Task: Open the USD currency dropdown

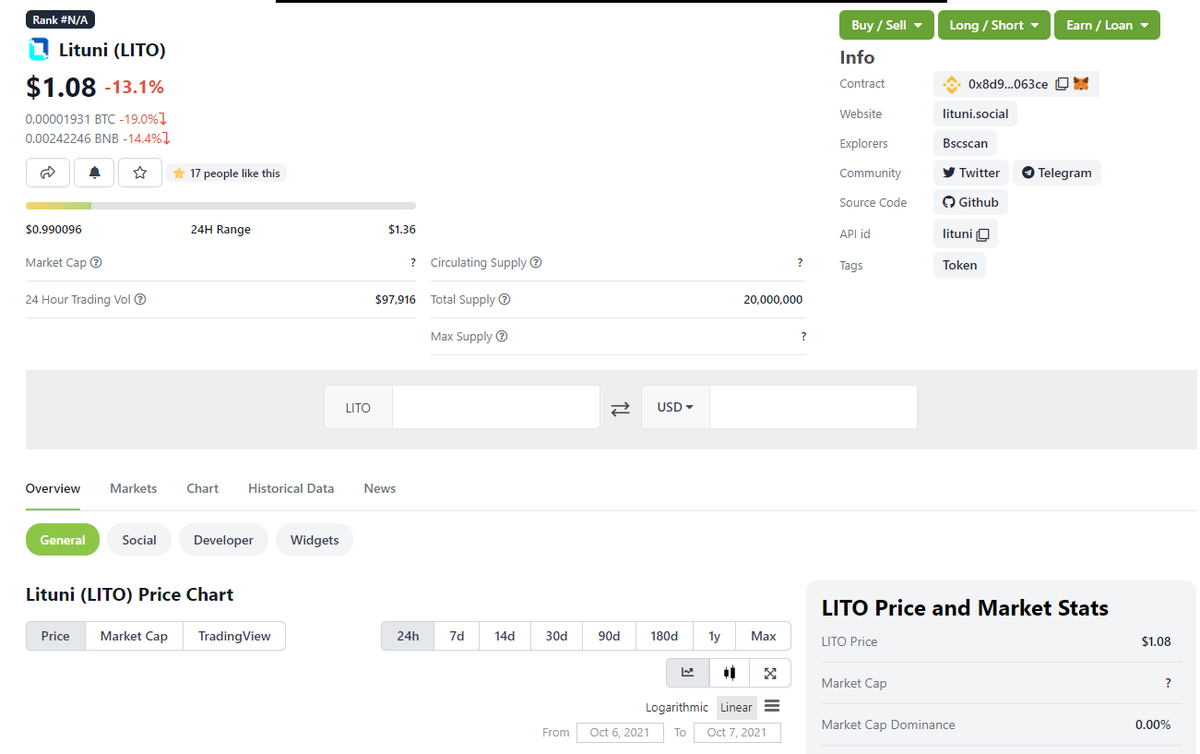Action: (x=675, y=407)
